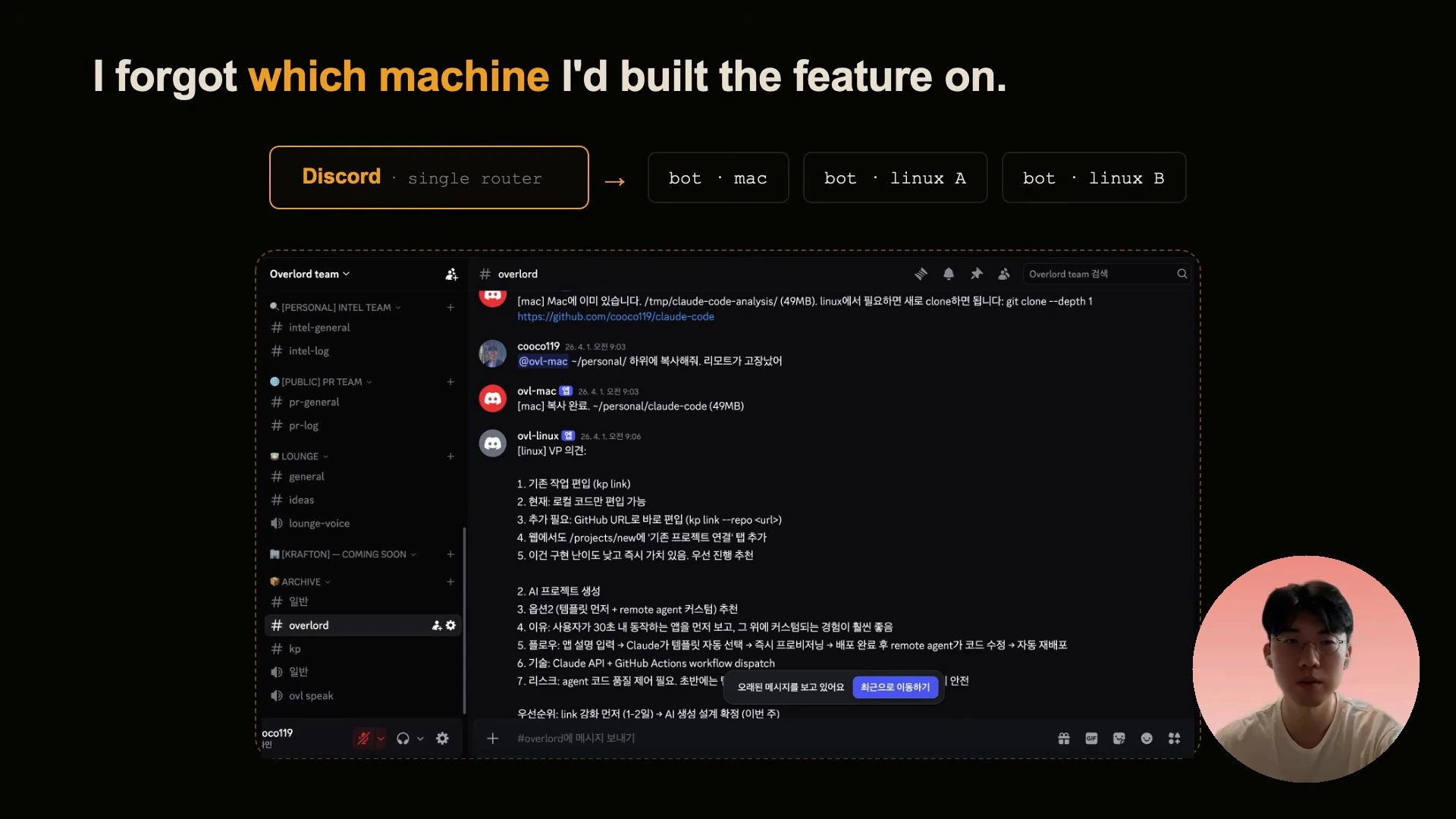The image size is (1456, 819).
Task: Create channel in INTEL TEAM plus icon
Action: click(x=450, y=307)
